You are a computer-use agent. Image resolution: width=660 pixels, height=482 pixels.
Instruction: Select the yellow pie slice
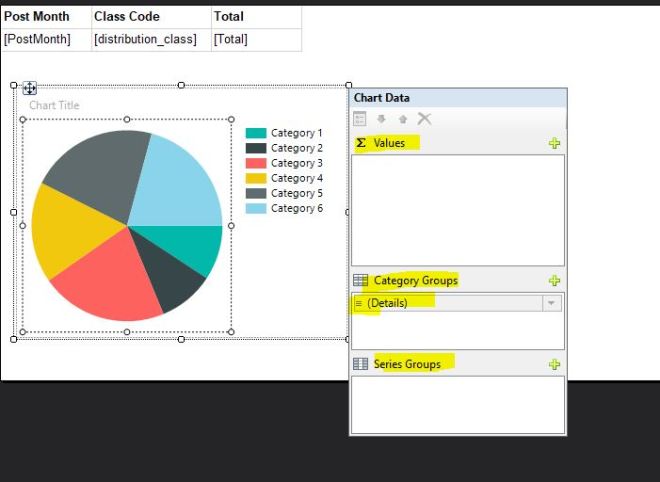72,227
